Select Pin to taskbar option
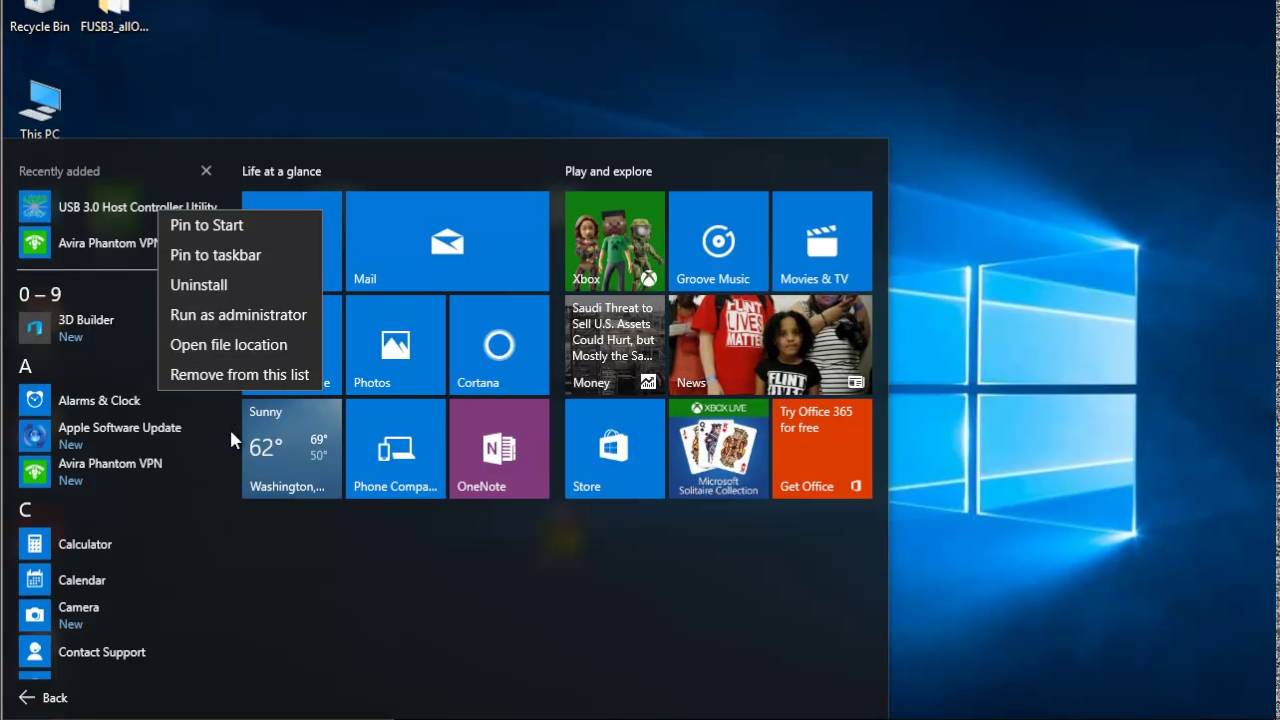Screen dimensions: 1280x720 (240, 255)
